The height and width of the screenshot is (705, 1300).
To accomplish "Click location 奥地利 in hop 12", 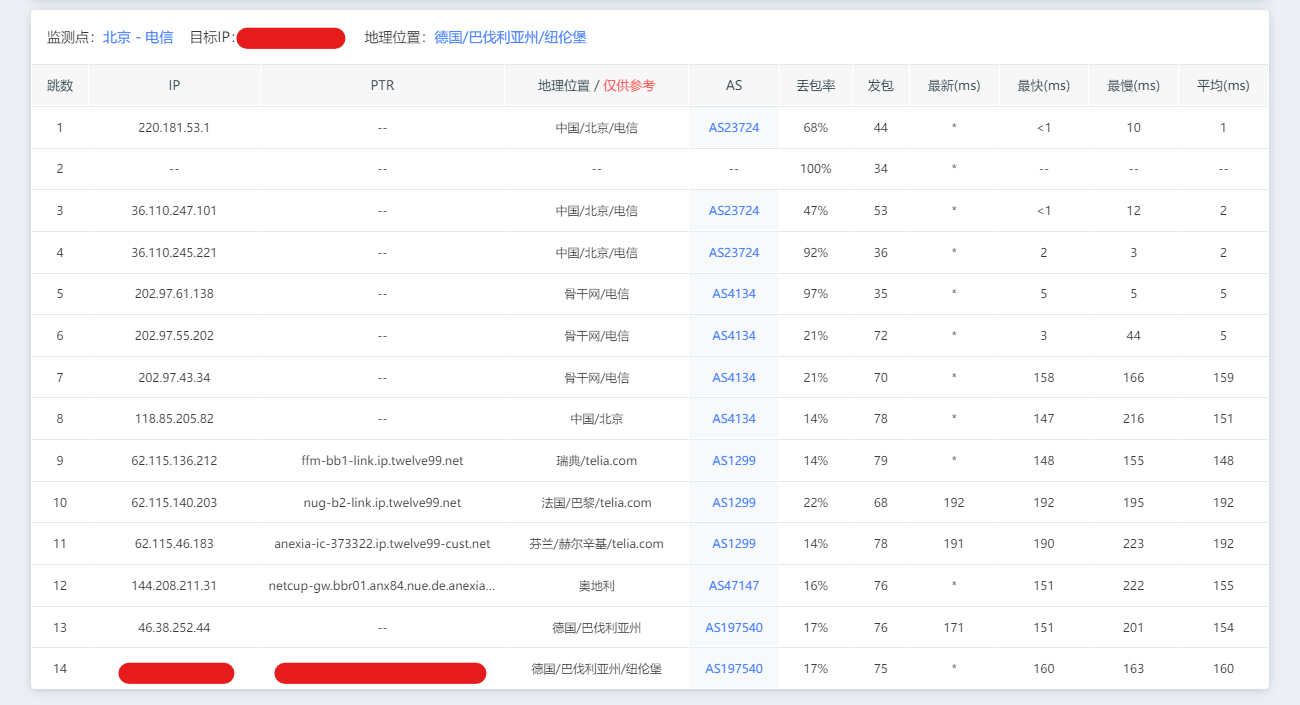I will tap(596, 586).
